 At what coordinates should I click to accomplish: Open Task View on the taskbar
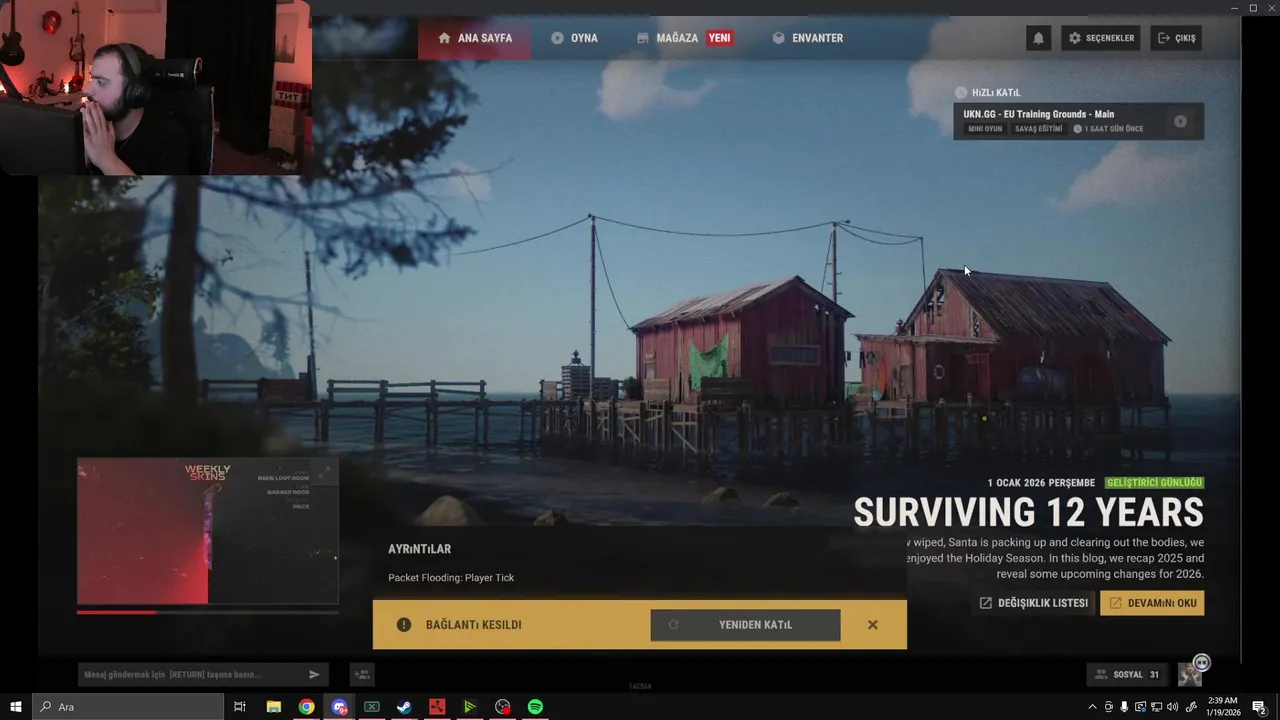coord(240,707)
